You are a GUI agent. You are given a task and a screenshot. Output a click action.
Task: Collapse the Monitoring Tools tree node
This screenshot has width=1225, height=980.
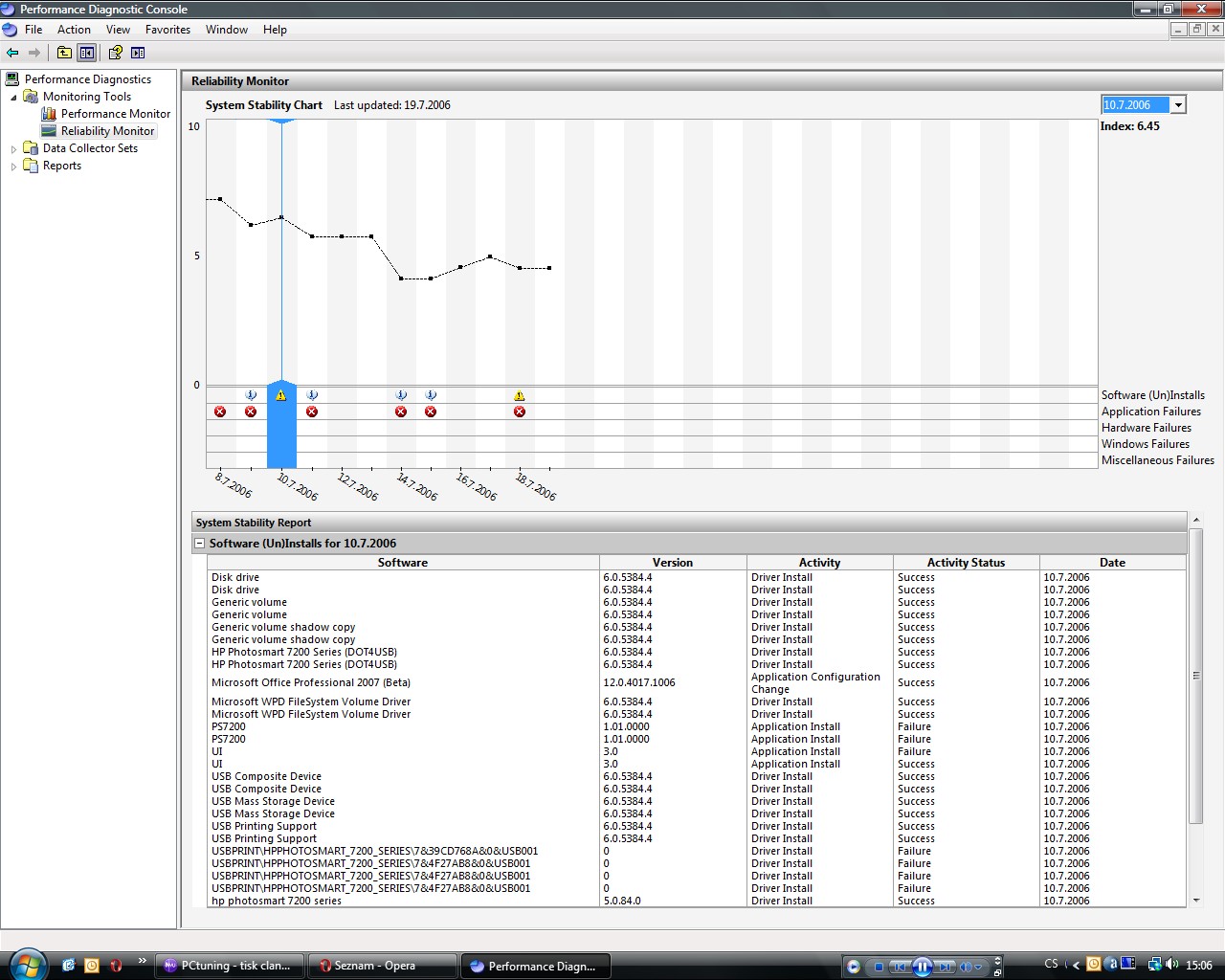tap(13, 97)
